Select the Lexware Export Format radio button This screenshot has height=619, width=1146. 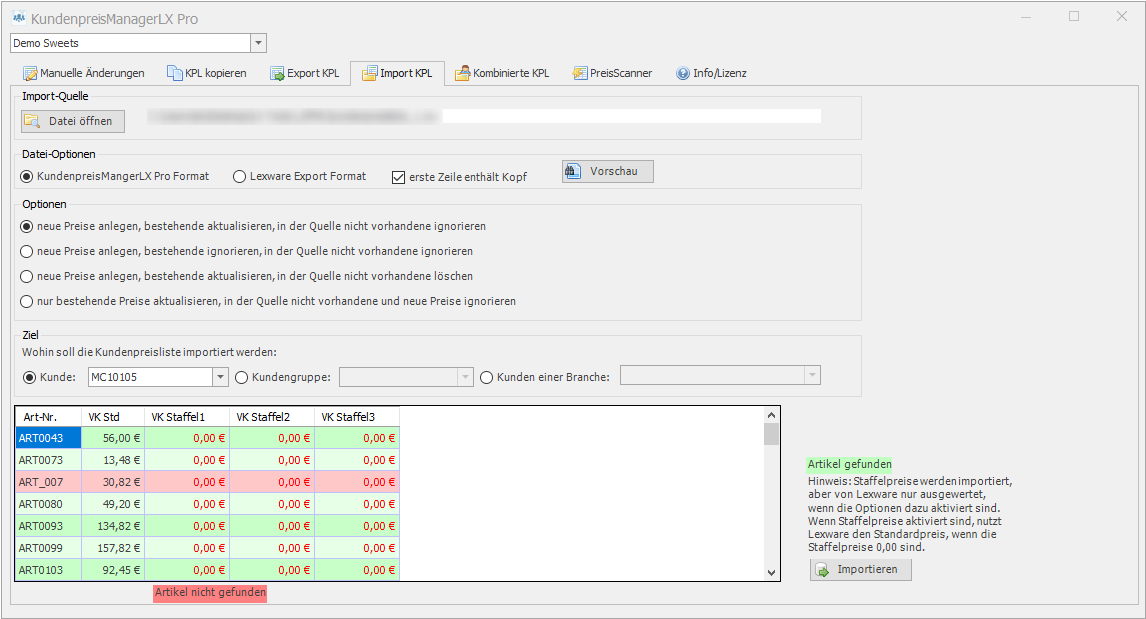coord(239,177)
